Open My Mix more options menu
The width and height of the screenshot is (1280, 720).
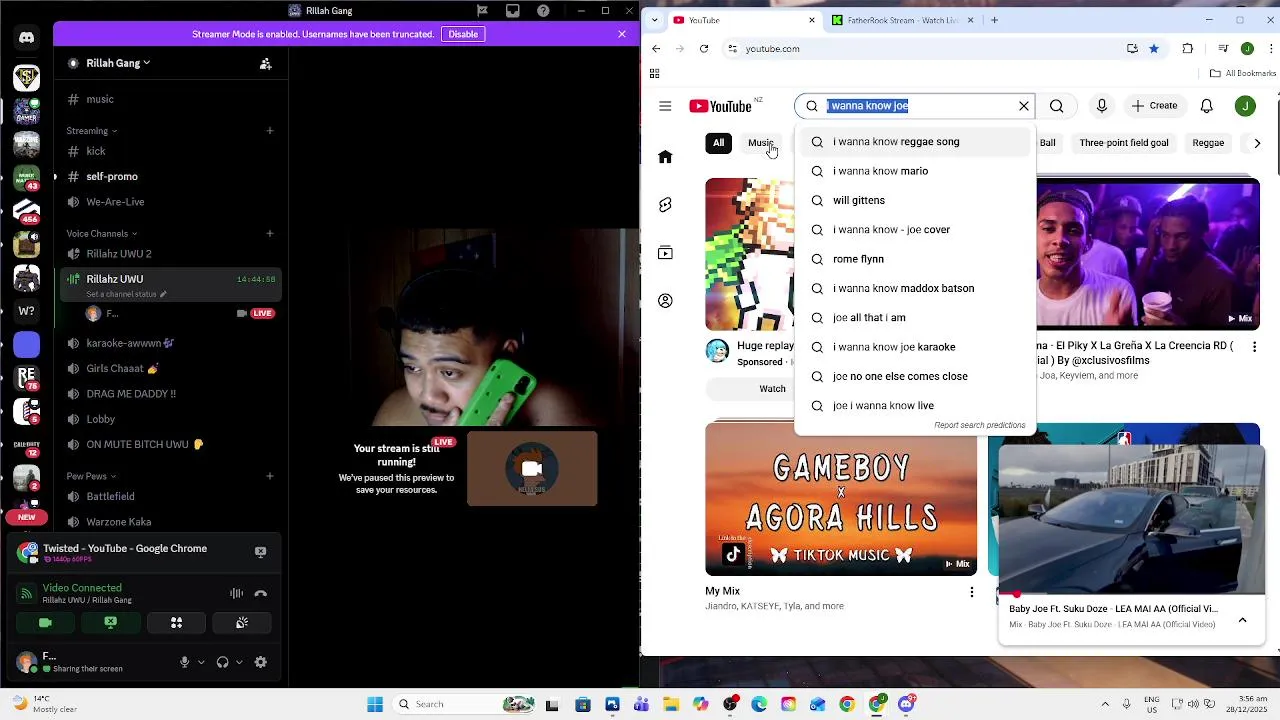tap(971, 592)
